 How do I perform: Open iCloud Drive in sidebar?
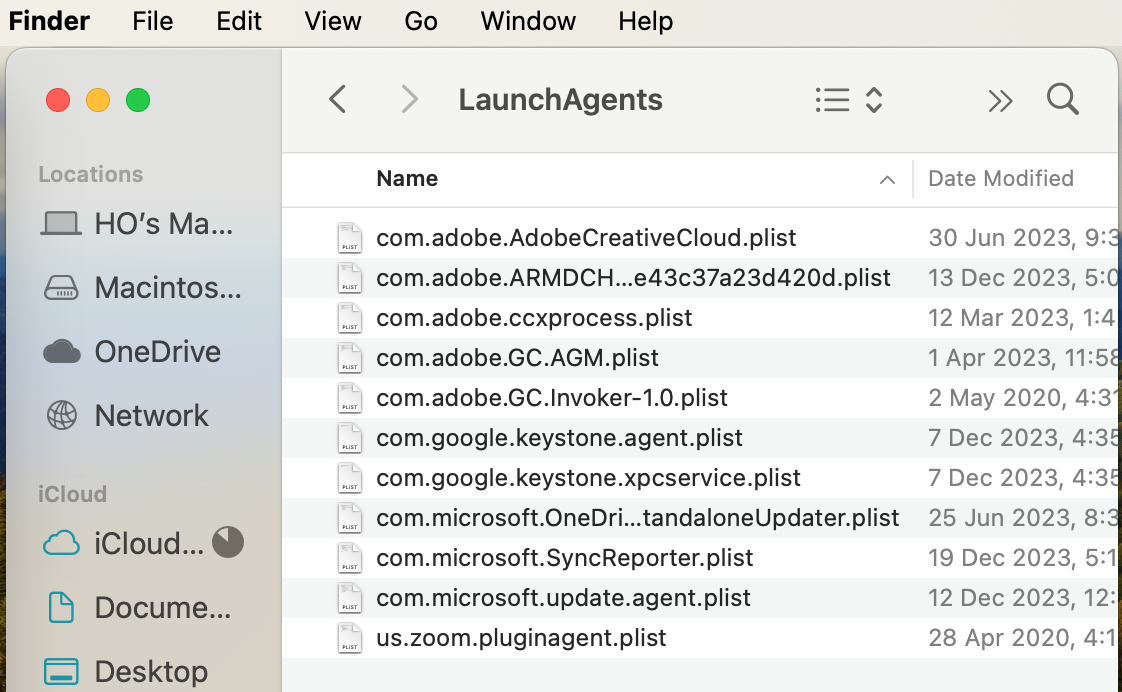tap(61, 543)
